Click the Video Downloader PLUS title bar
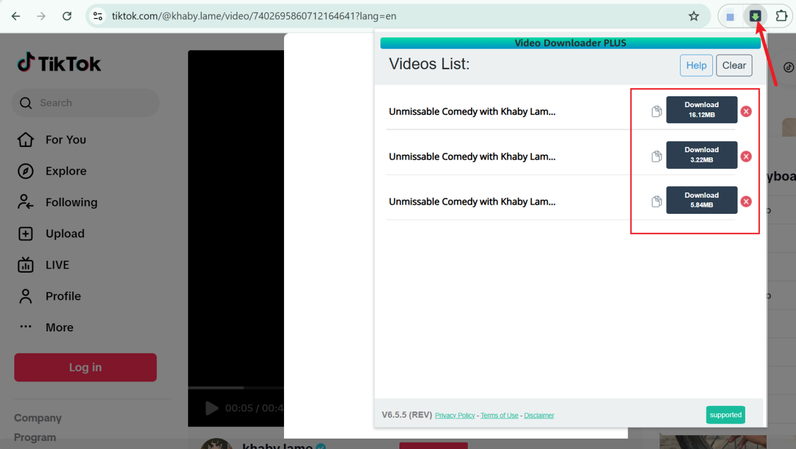 (x=570, y=43)
